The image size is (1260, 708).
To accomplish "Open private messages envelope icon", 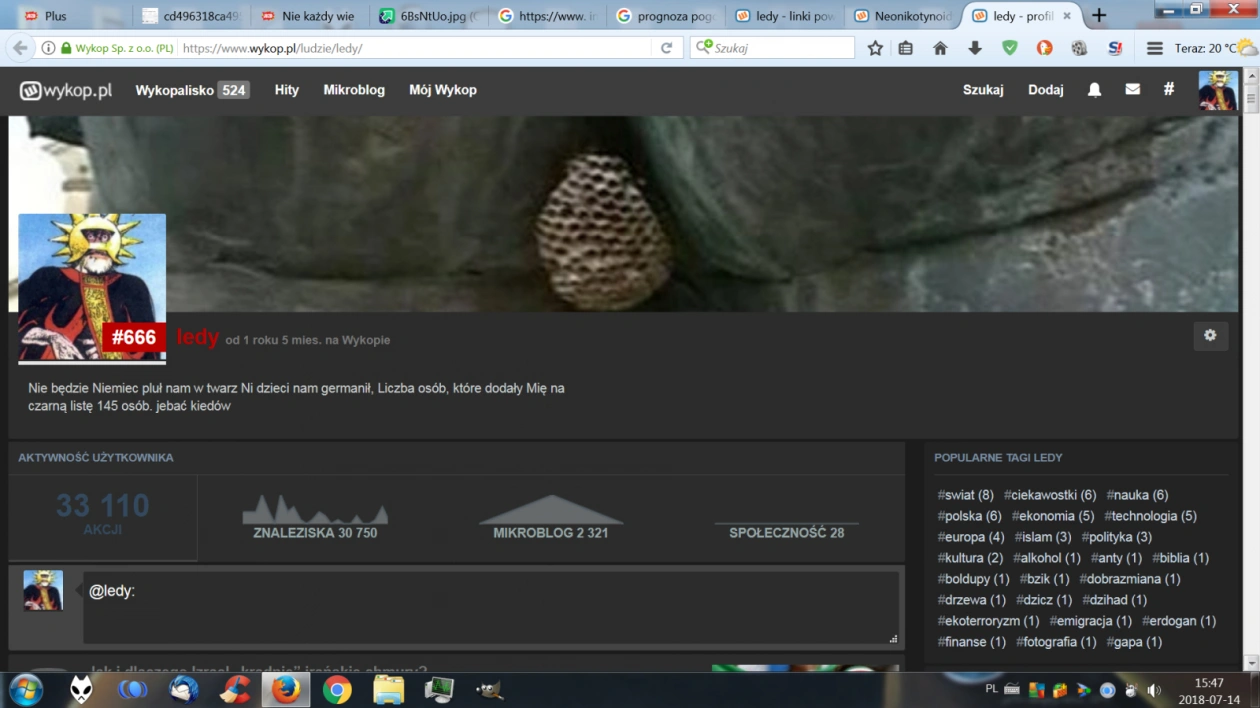I will 1132,90.
